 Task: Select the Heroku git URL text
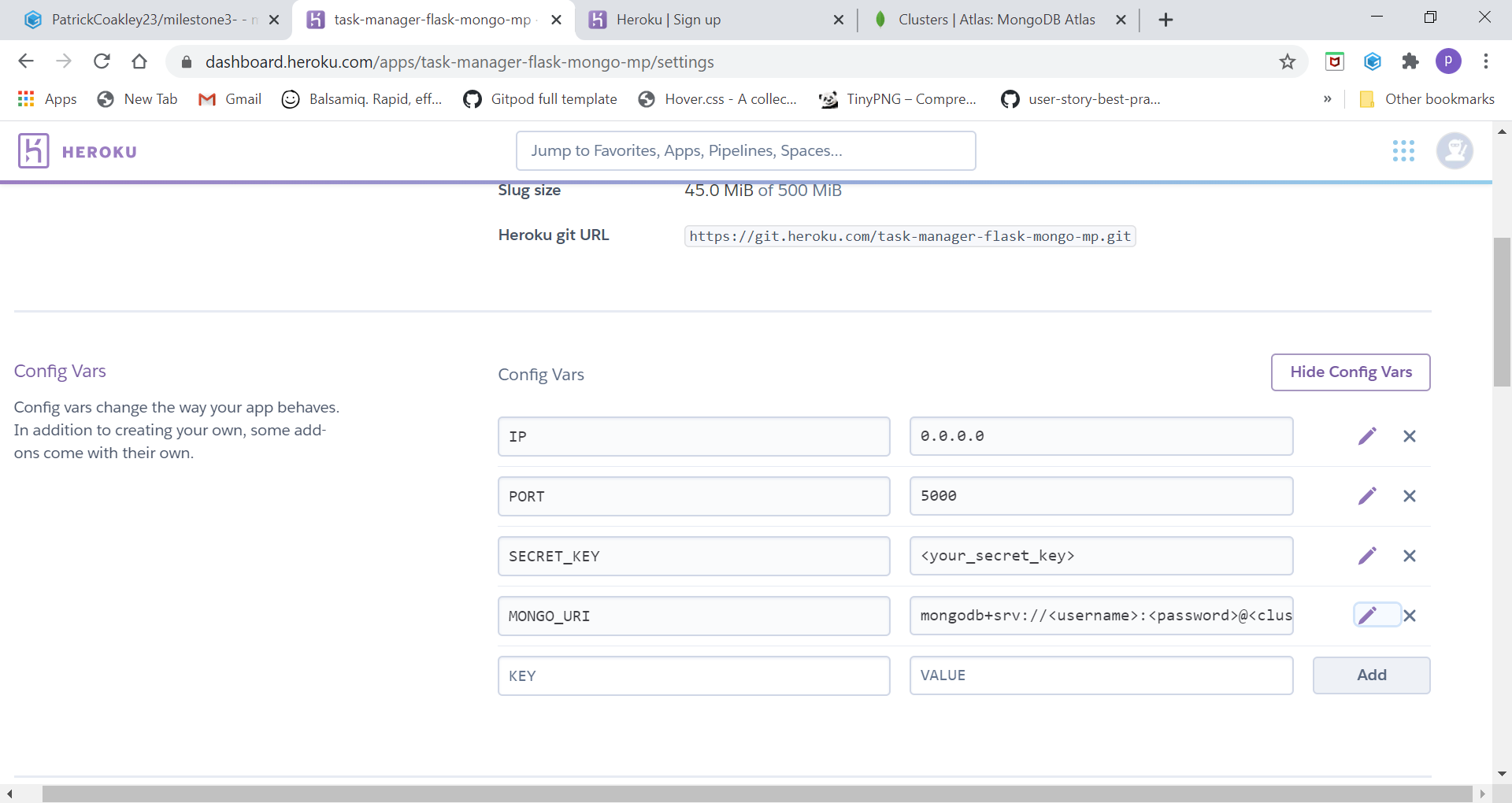click(910, 236)
